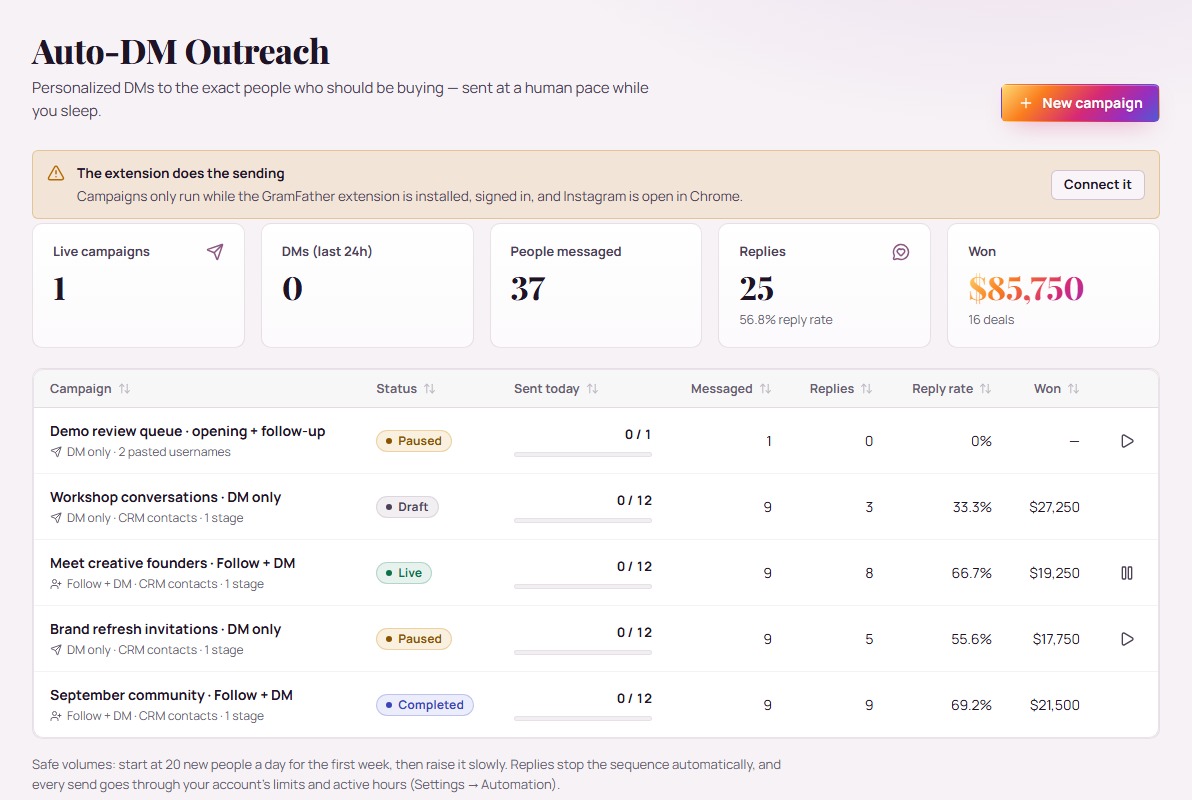Click progress bar for Workshop conversations
The width and height of the screenshot is (1192, 800).
(583, 520)
